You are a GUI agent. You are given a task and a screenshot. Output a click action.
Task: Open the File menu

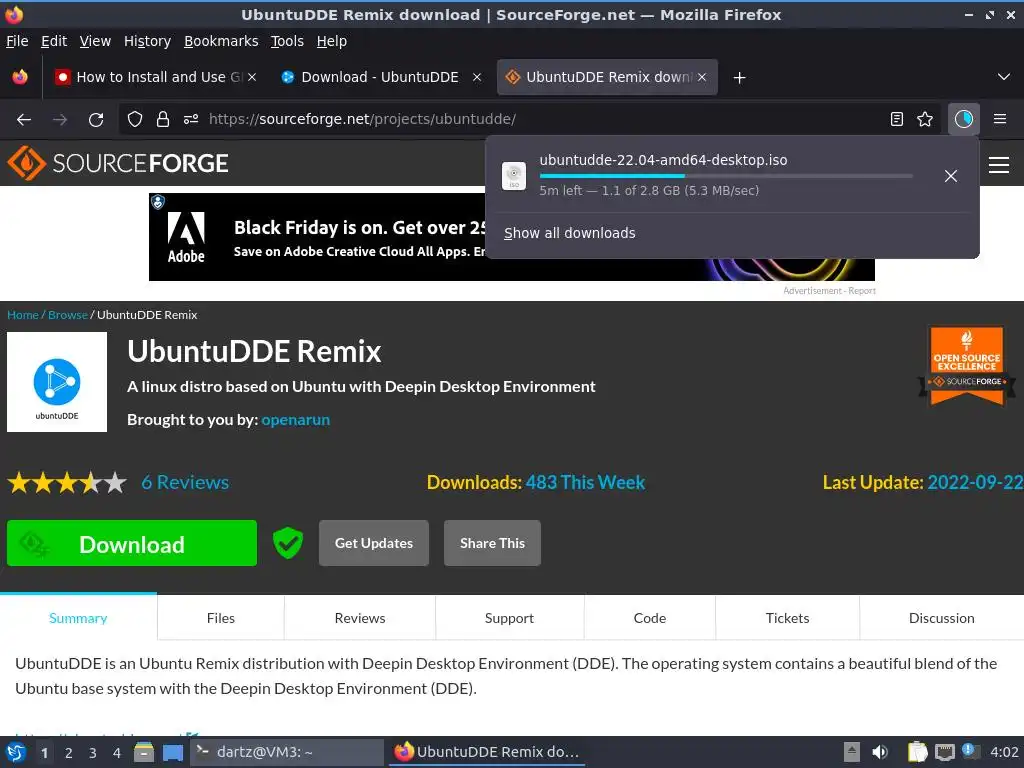(x=18, y=41)
